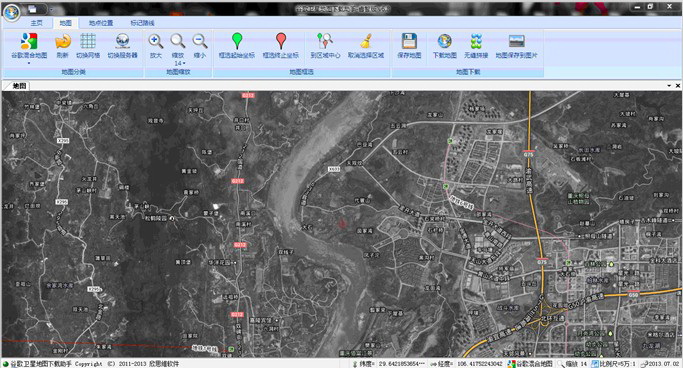Expand the zoom level 14 dropdown arrow
This screenshot has height=368, width=683.
coord(183,64)
